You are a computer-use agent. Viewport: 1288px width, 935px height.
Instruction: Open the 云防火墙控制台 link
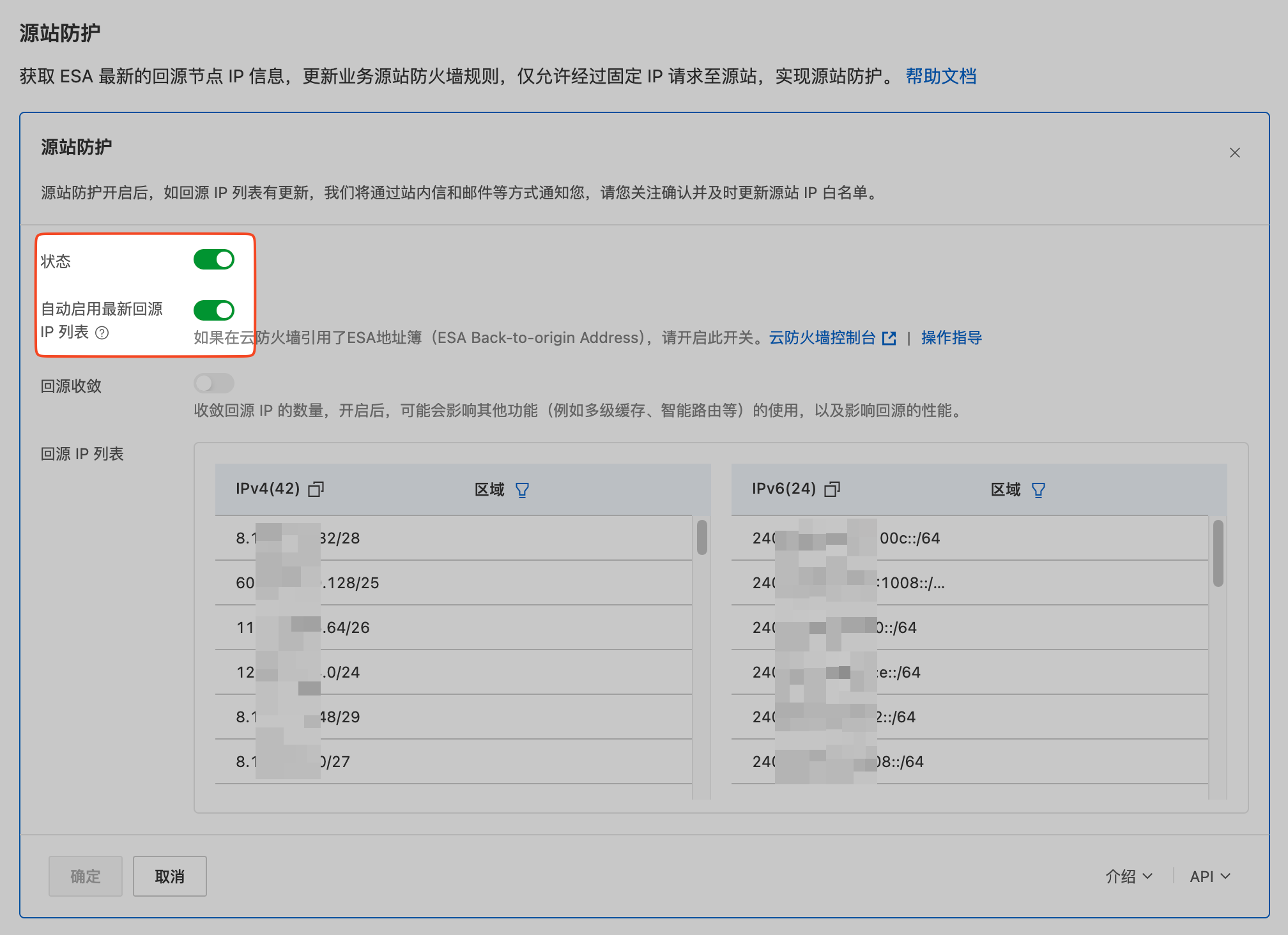tap(822, 337)
